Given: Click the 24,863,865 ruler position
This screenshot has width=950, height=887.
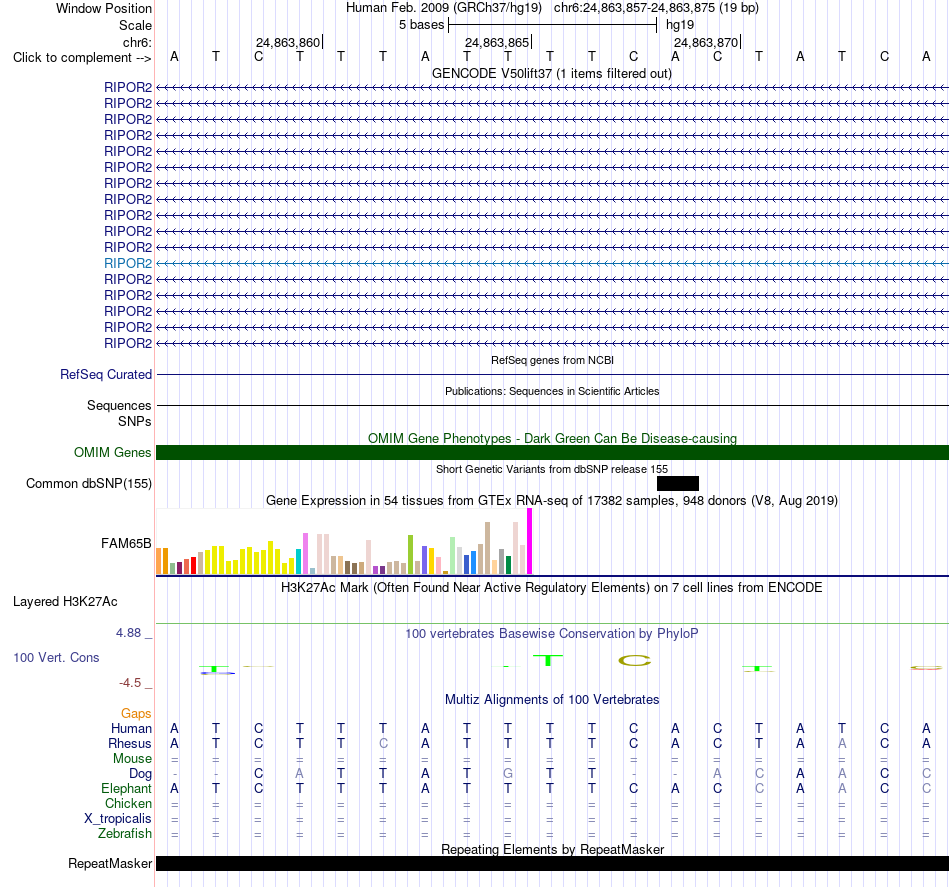Looking at the screenshot, I should click(x=497, y=42).
